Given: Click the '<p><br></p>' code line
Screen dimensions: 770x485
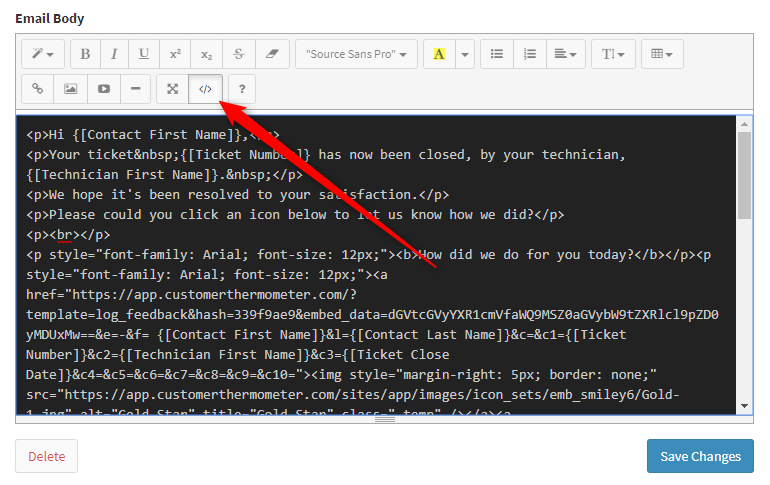Looking at the screenshot, I should click(68, 235).
